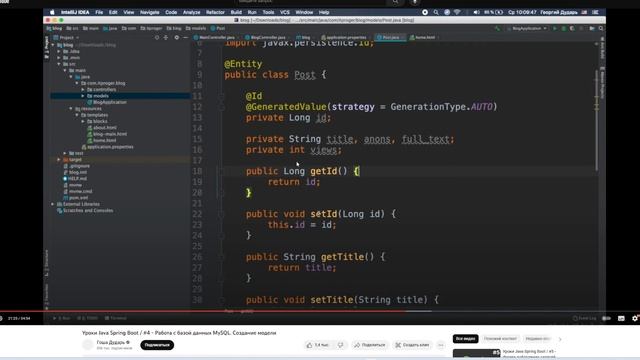Run BlogApplication with green play icon
This screenshot has width=640, height=360.
click(x=555, y=29)
